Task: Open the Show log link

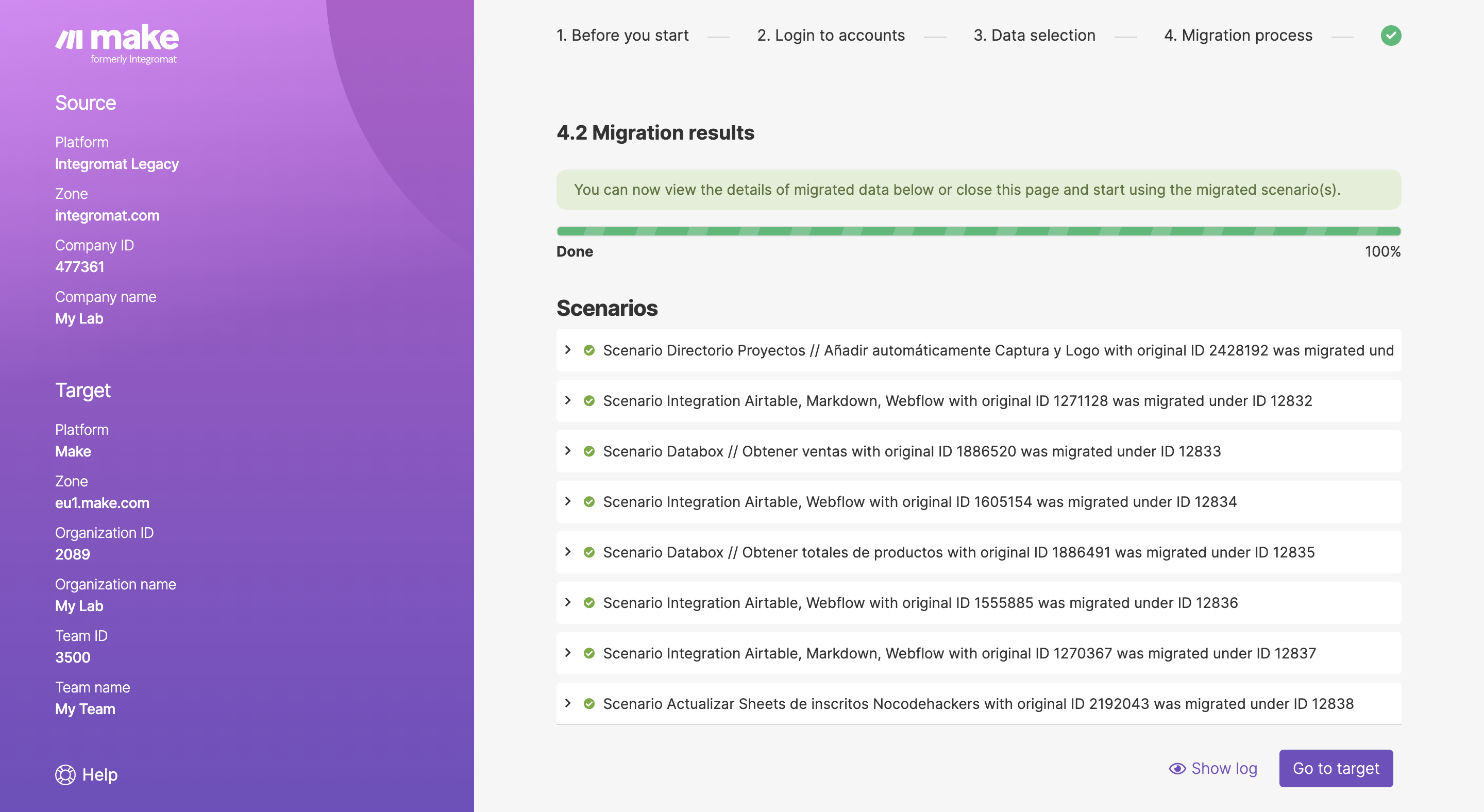Action: [1224, 769]
